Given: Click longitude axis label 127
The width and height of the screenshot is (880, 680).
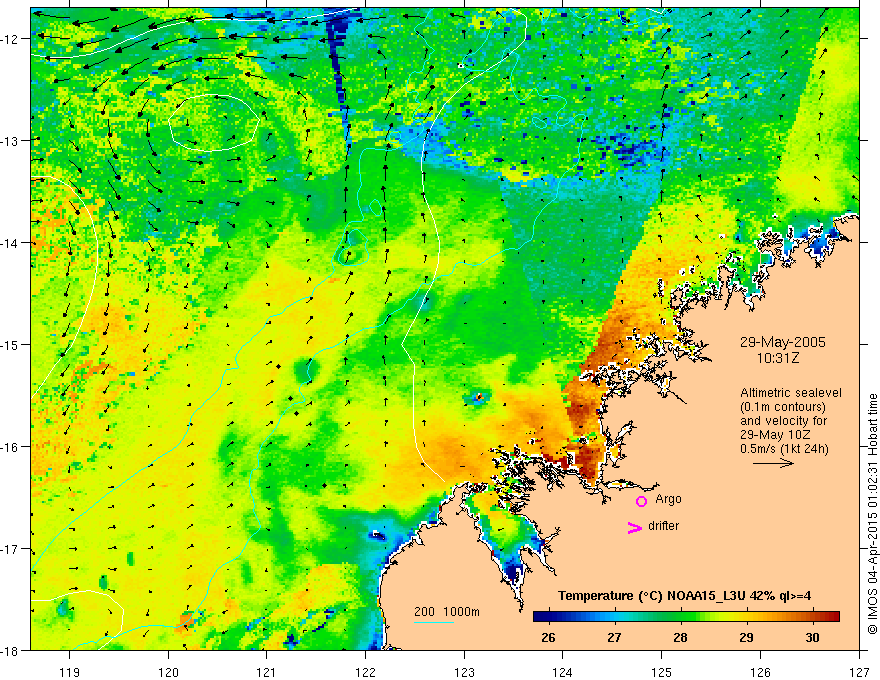Looking at the screenshot, I should click(859, 672).
